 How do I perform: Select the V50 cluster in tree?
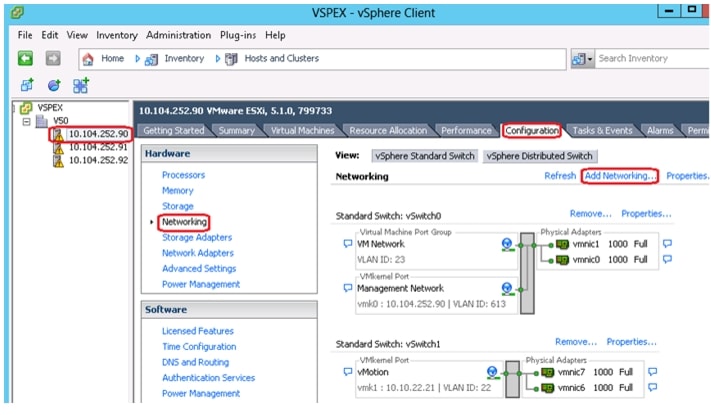coord(60,121)
